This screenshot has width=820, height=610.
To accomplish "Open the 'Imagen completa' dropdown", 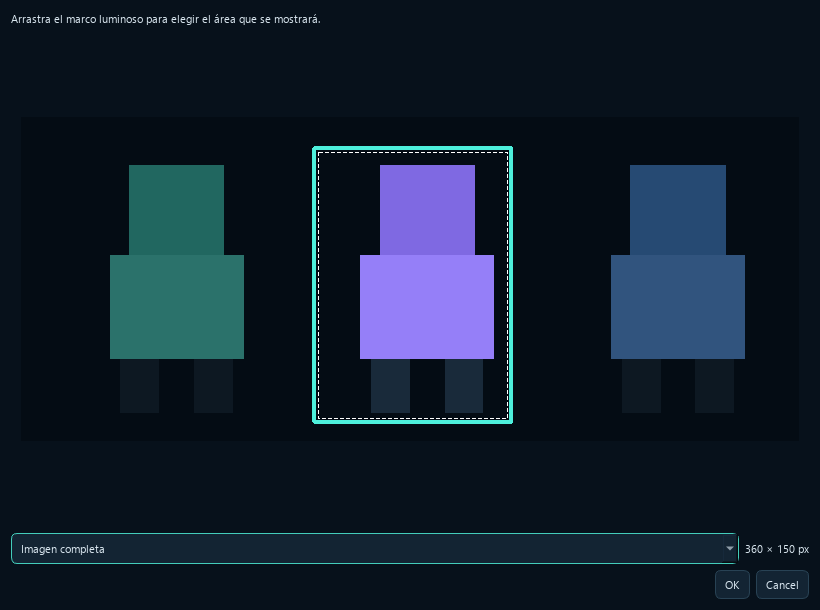I will click(374, 549).
